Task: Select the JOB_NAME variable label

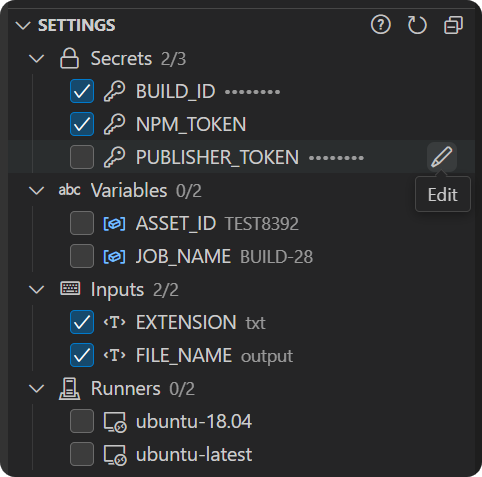Action: click(183, 256)
